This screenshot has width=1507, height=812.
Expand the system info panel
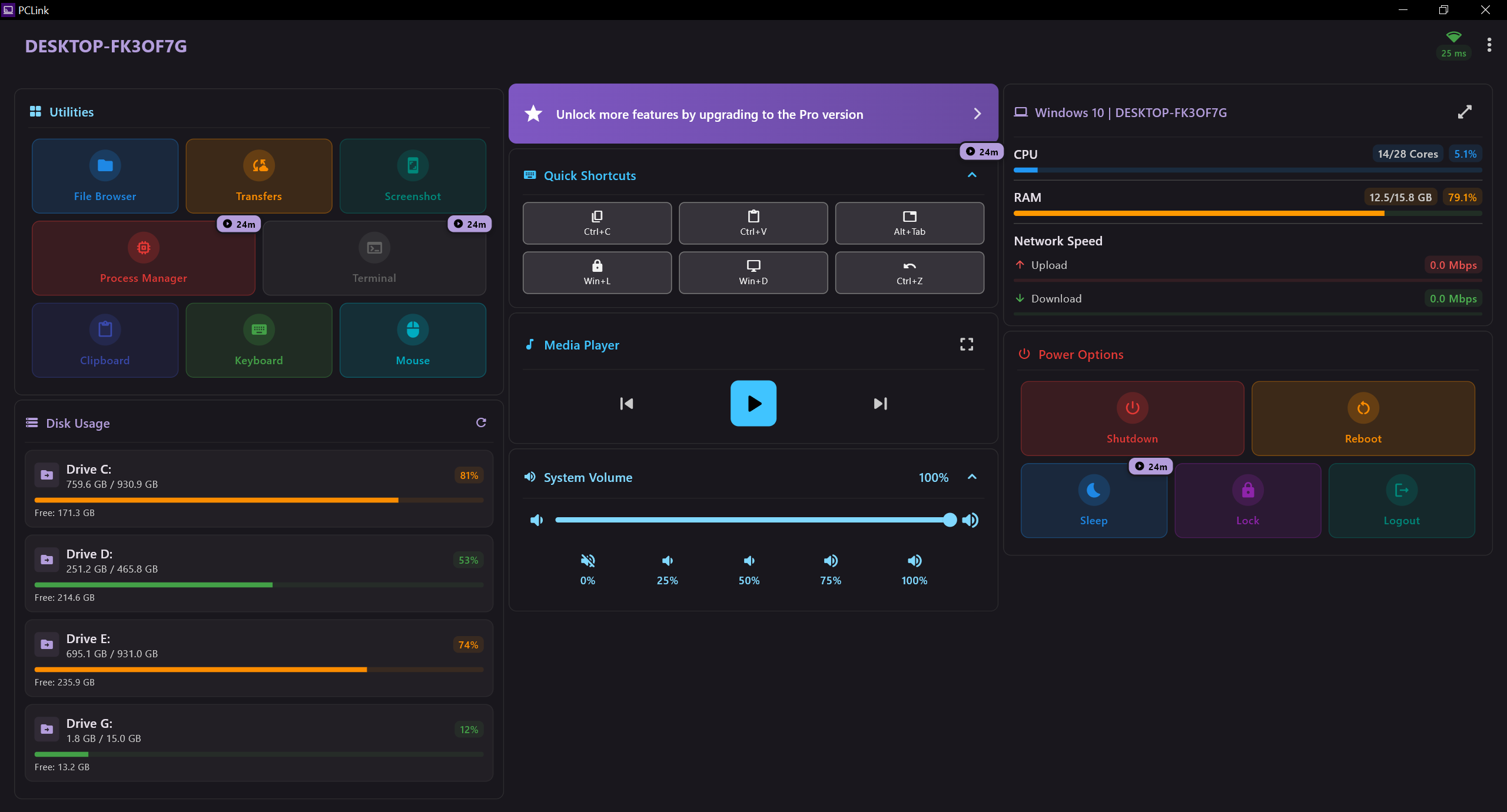(x=1465, y=112)
